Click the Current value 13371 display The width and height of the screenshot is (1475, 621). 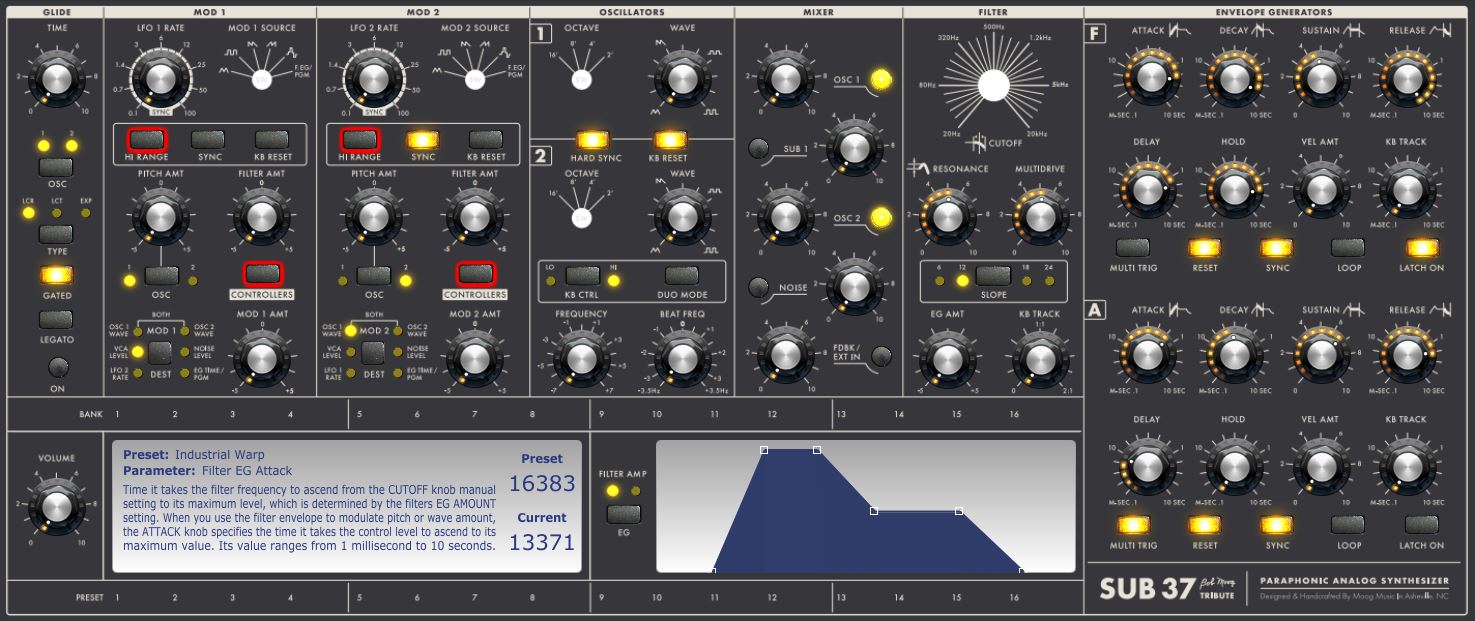[542, 543]
